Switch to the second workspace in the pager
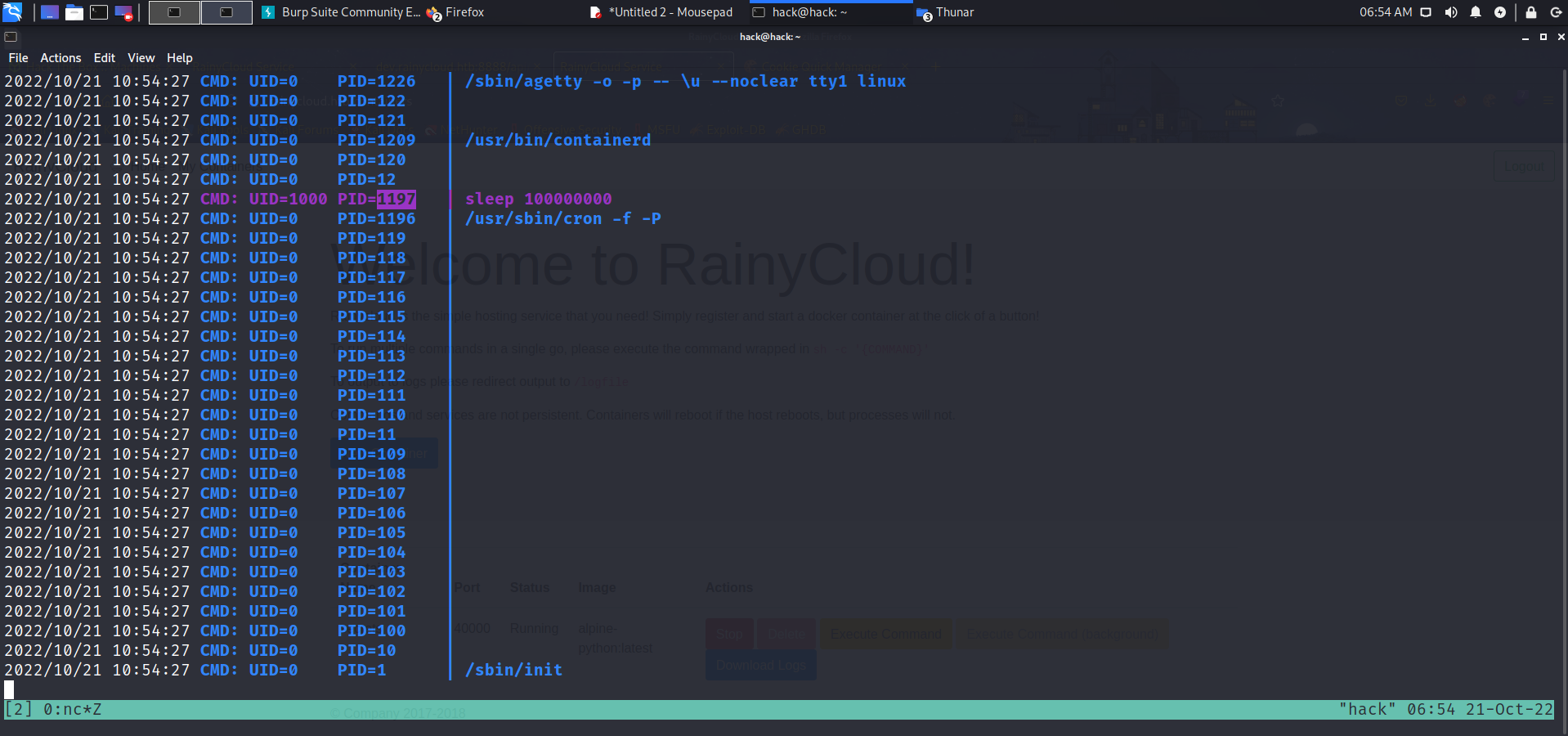The height and width of the screenshot is (736, 1568). pyautogui.click(x=226, y=12)
